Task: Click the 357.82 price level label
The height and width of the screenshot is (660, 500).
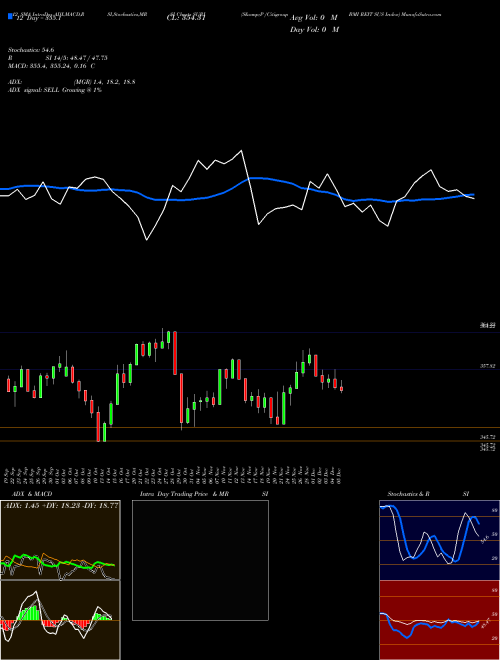Action: point(487,367)
